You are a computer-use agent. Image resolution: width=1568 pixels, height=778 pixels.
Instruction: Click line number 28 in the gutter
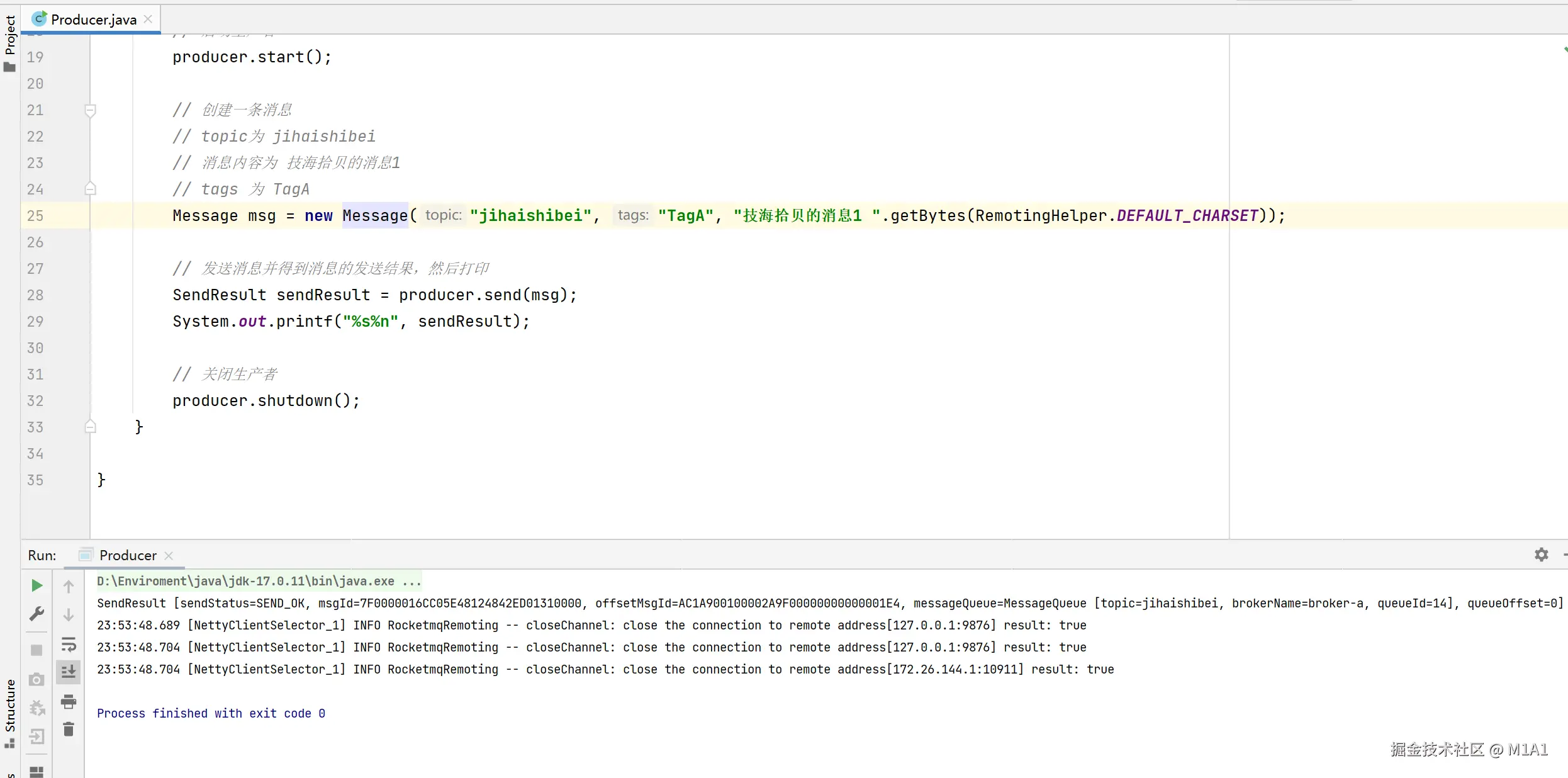[35, 295]
